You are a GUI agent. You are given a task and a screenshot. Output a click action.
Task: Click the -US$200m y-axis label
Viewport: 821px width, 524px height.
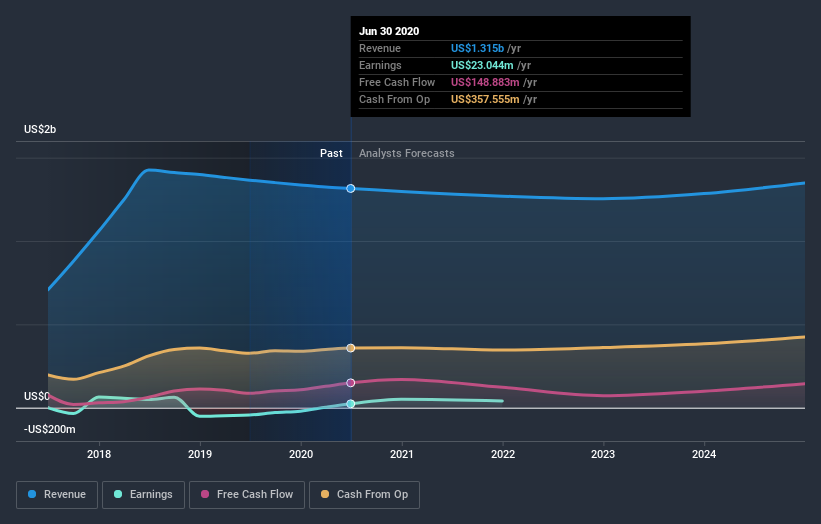tap(50, 429)
